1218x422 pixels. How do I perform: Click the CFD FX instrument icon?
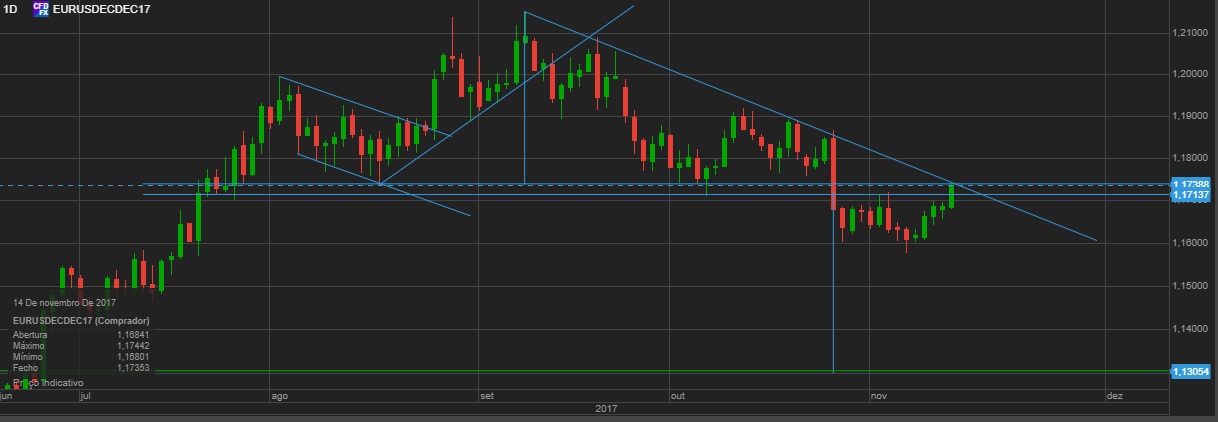click(41, 9)
